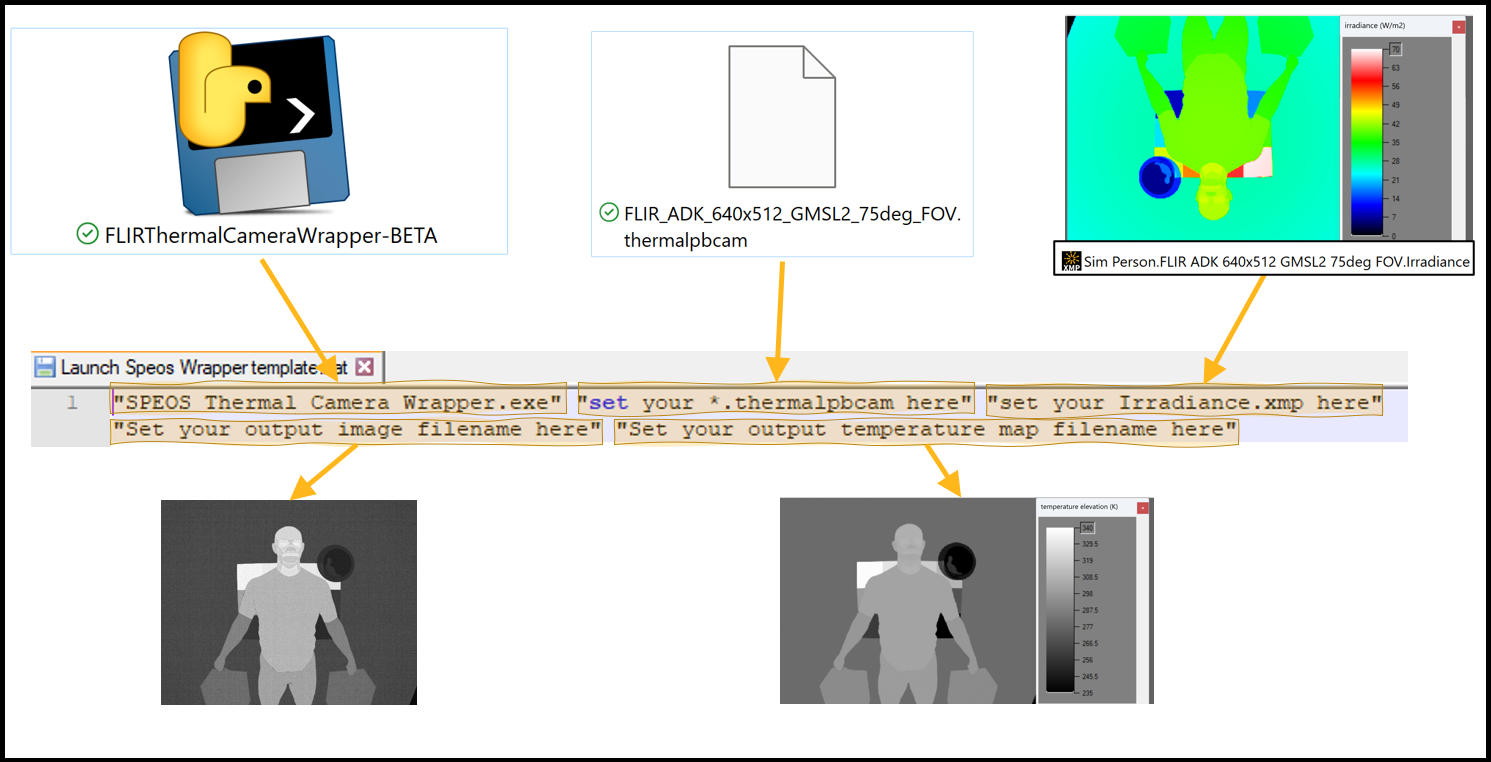Select the noisy grayscale output image
Image resolution: width=1491 pixels, height=762 pixels.
[289, 602]
